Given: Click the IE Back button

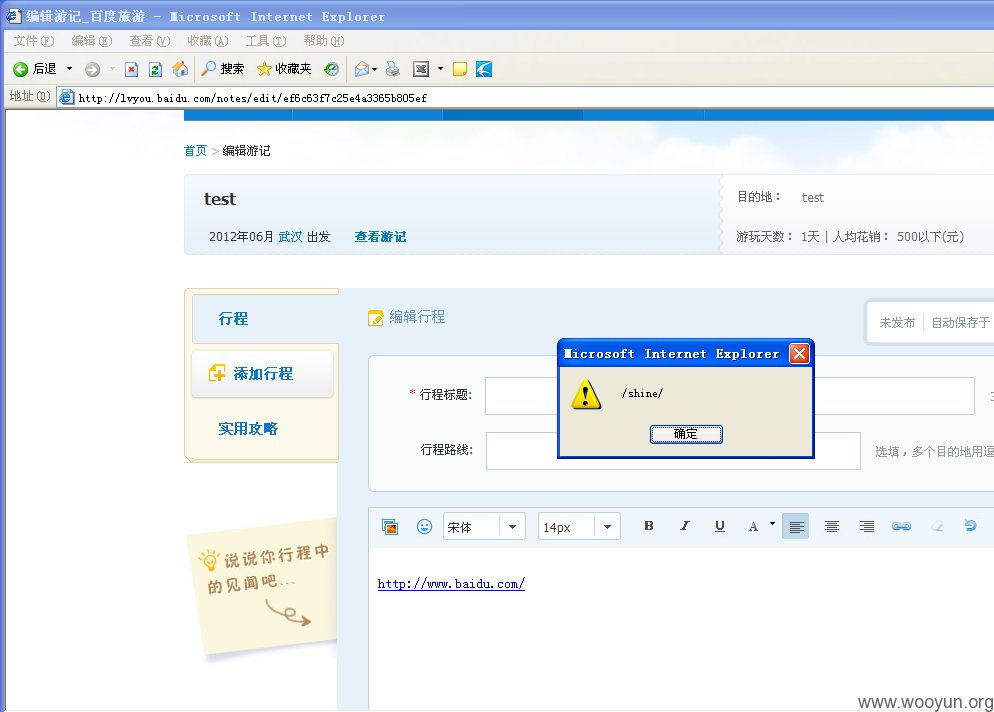Looking at the screenshot, I should pos(35,68).
